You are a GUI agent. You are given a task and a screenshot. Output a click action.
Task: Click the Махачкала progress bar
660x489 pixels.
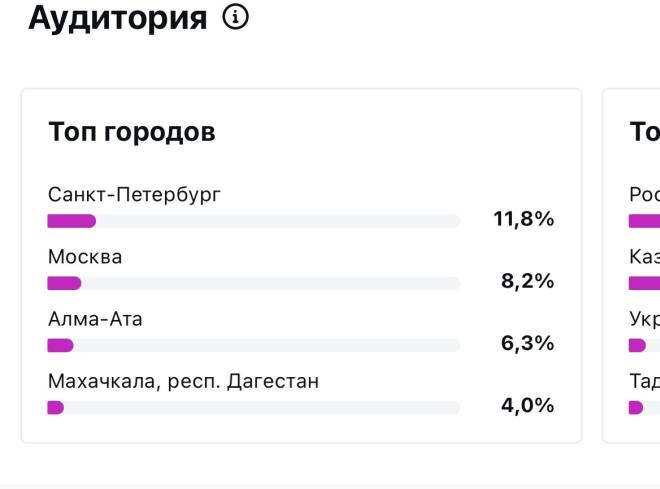254,408
